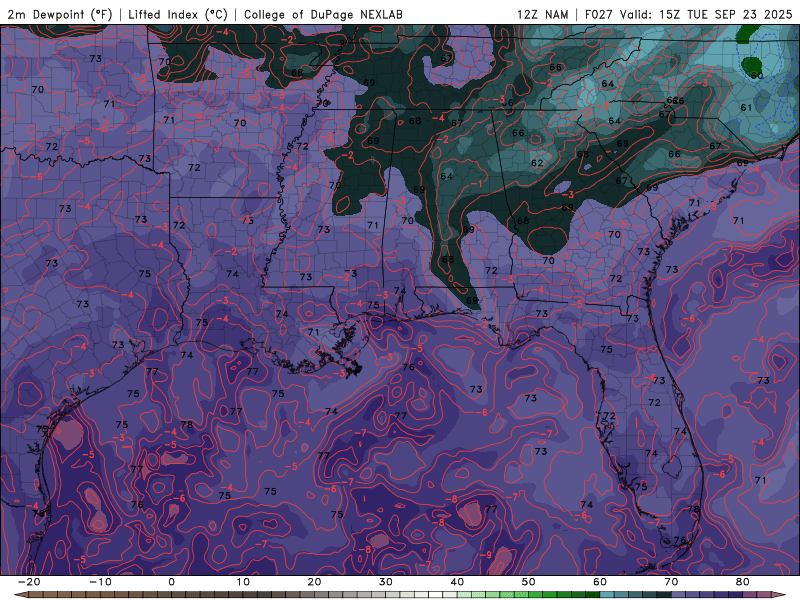
Task: Click the '-20' colorbar scale label
Action: tap(29, 582)
